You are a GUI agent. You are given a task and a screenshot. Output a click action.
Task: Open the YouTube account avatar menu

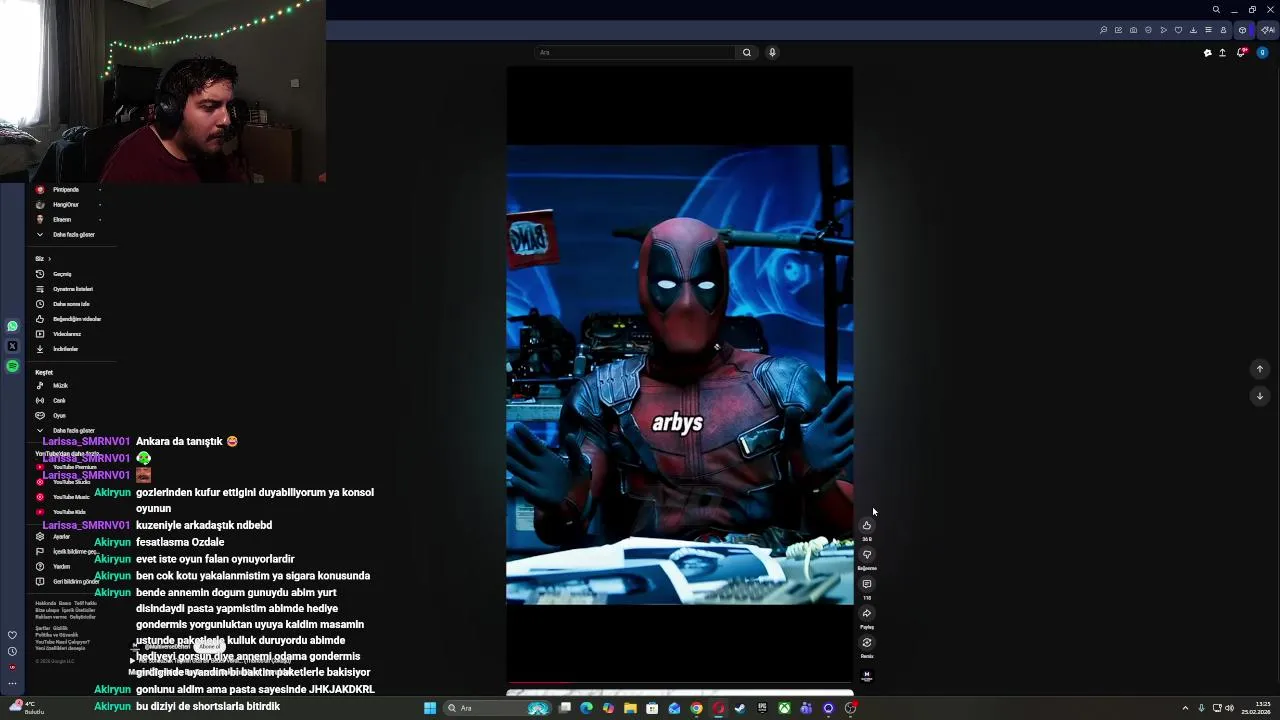click(x=1263, y=53)
